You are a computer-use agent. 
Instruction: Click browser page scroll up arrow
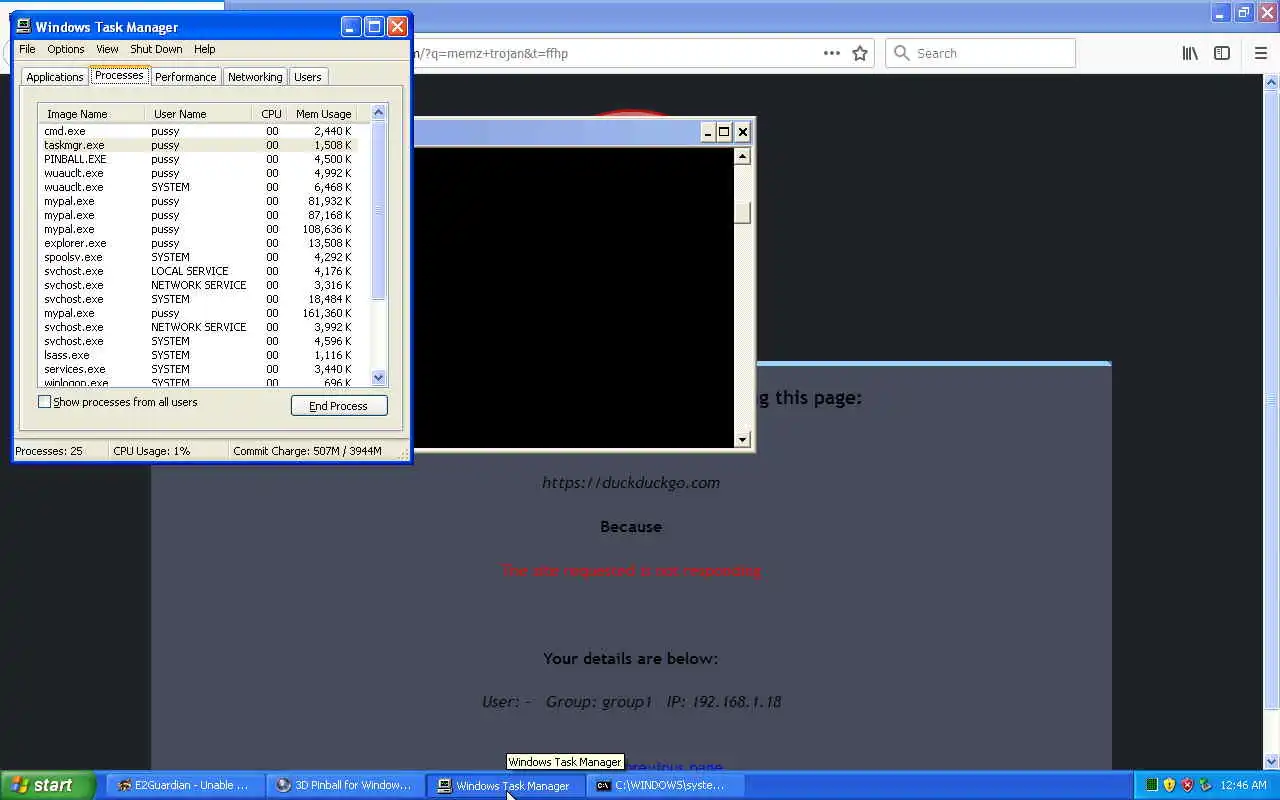click(1272, 82)
